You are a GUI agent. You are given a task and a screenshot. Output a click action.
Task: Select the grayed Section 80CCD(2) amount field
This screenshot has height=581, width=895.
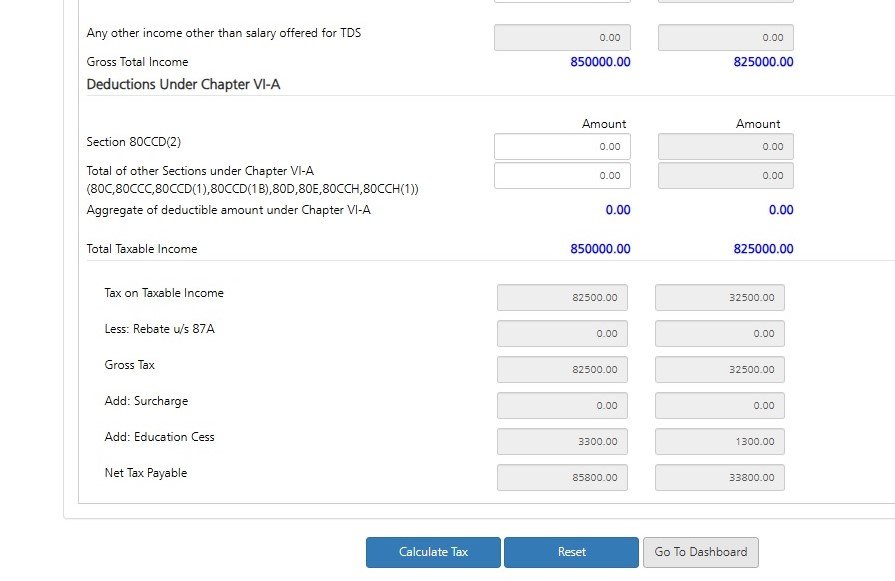(725, 146)
